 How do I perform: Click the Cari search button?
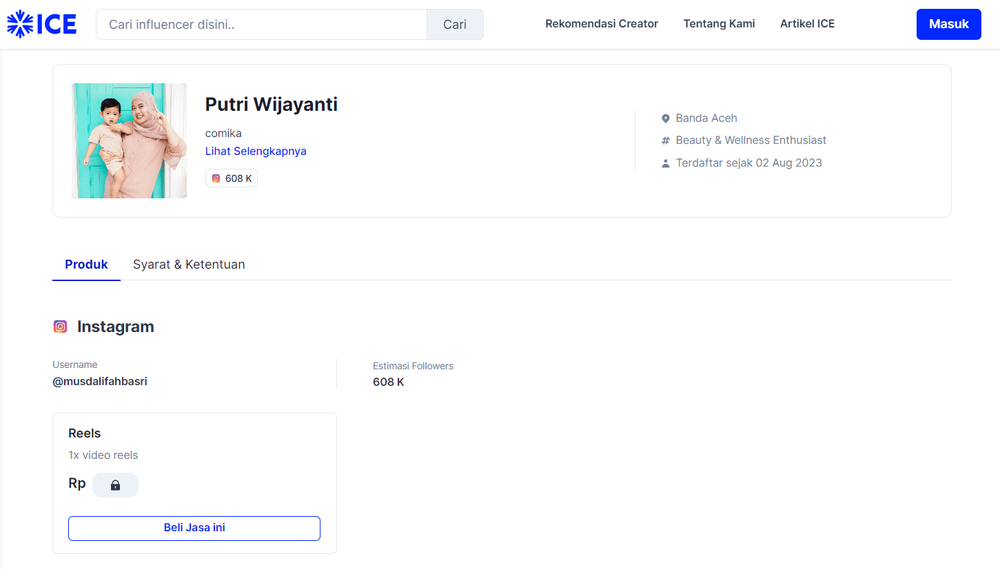pos(455,24)
